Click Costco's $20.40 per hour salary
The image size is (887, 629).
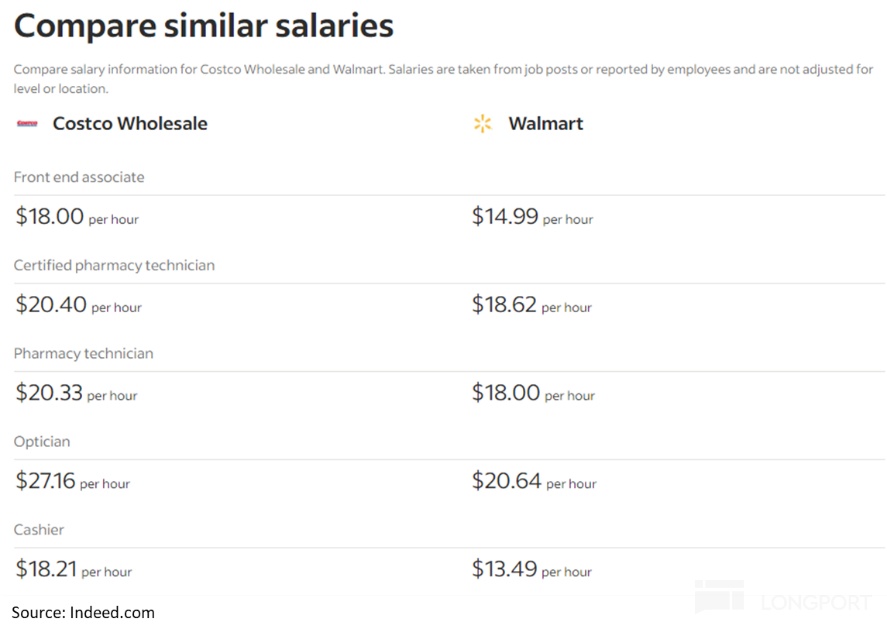click(x=78, y=305)
